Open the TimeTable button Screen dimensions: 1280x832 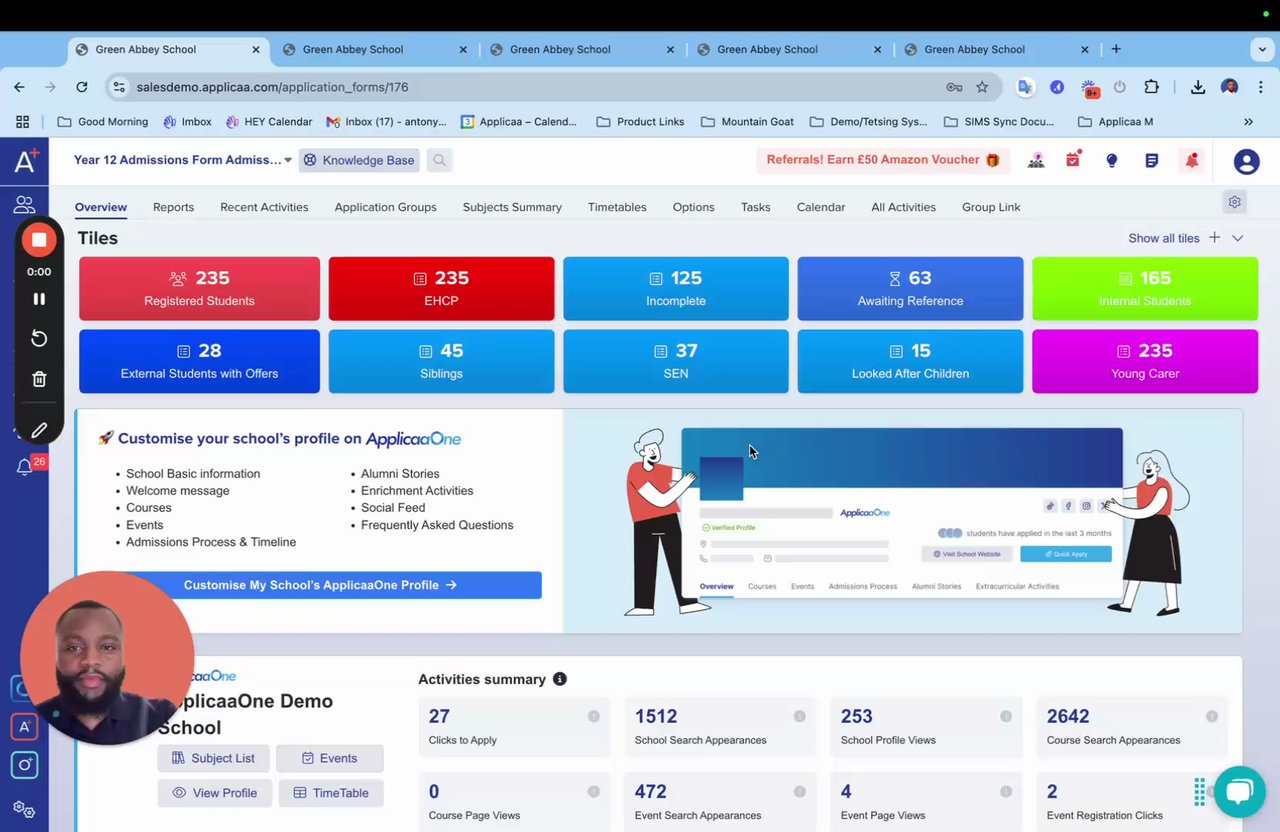click(x=331, y=793)
